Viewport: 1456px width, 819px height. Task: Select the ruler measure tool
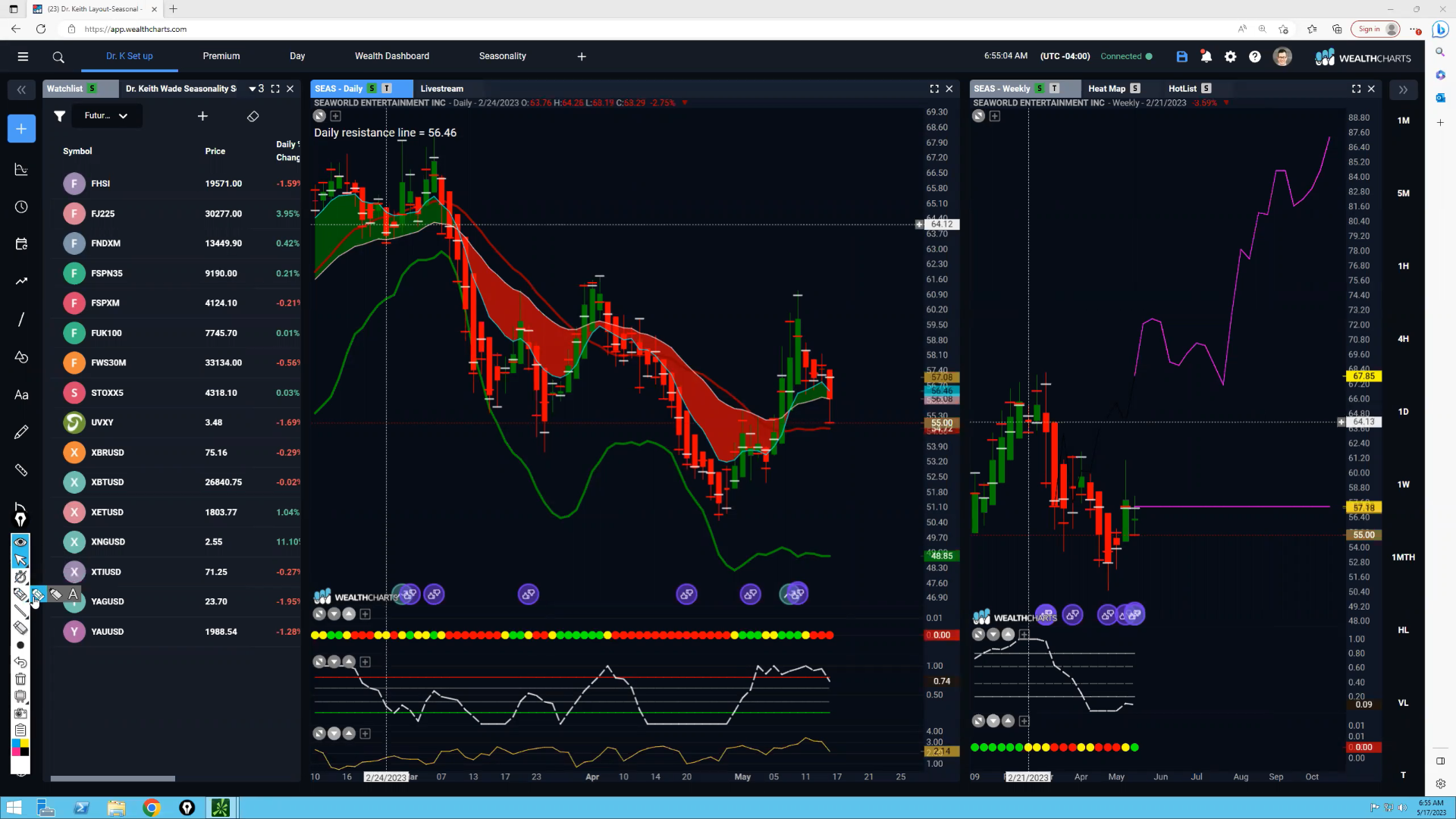click(21, 470)
